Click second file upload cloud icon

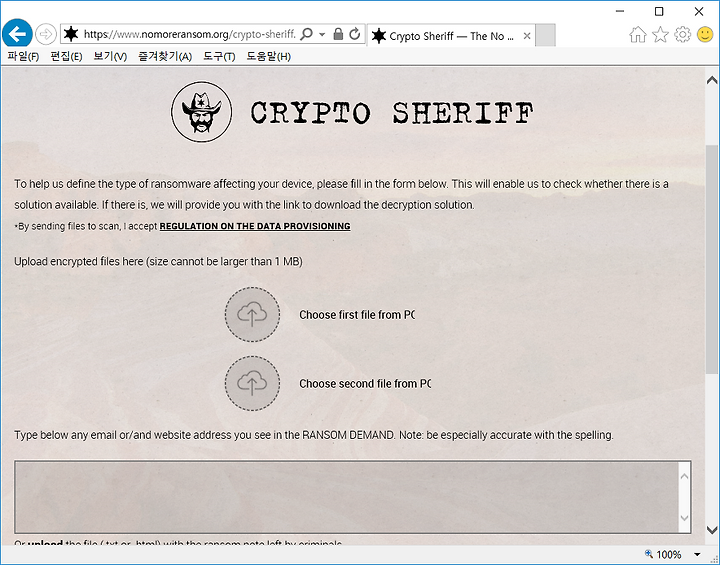coord(252,383)
